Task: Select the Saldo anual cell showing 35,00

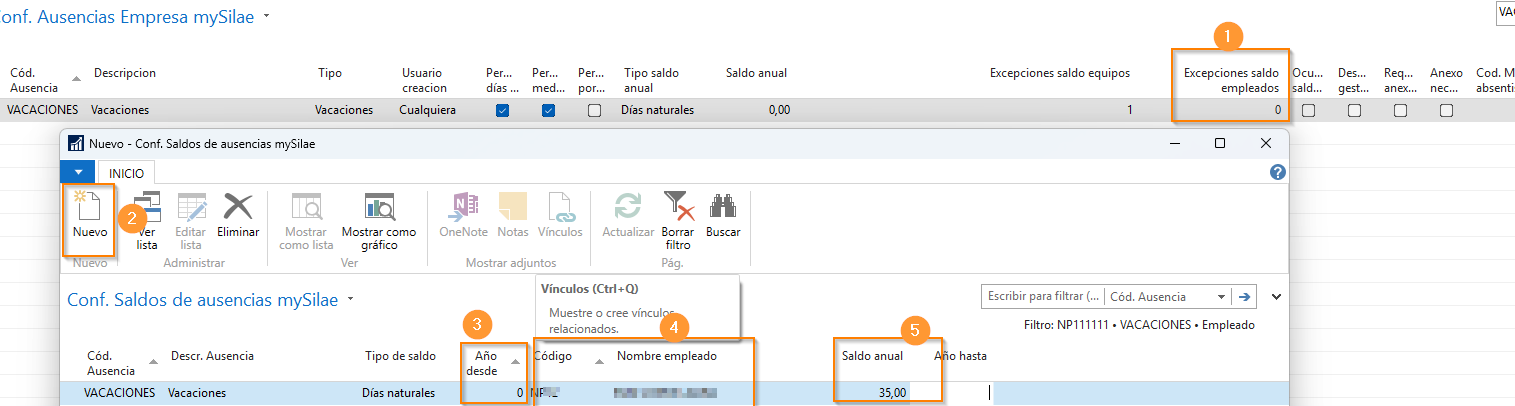Action: coord(873,393)
